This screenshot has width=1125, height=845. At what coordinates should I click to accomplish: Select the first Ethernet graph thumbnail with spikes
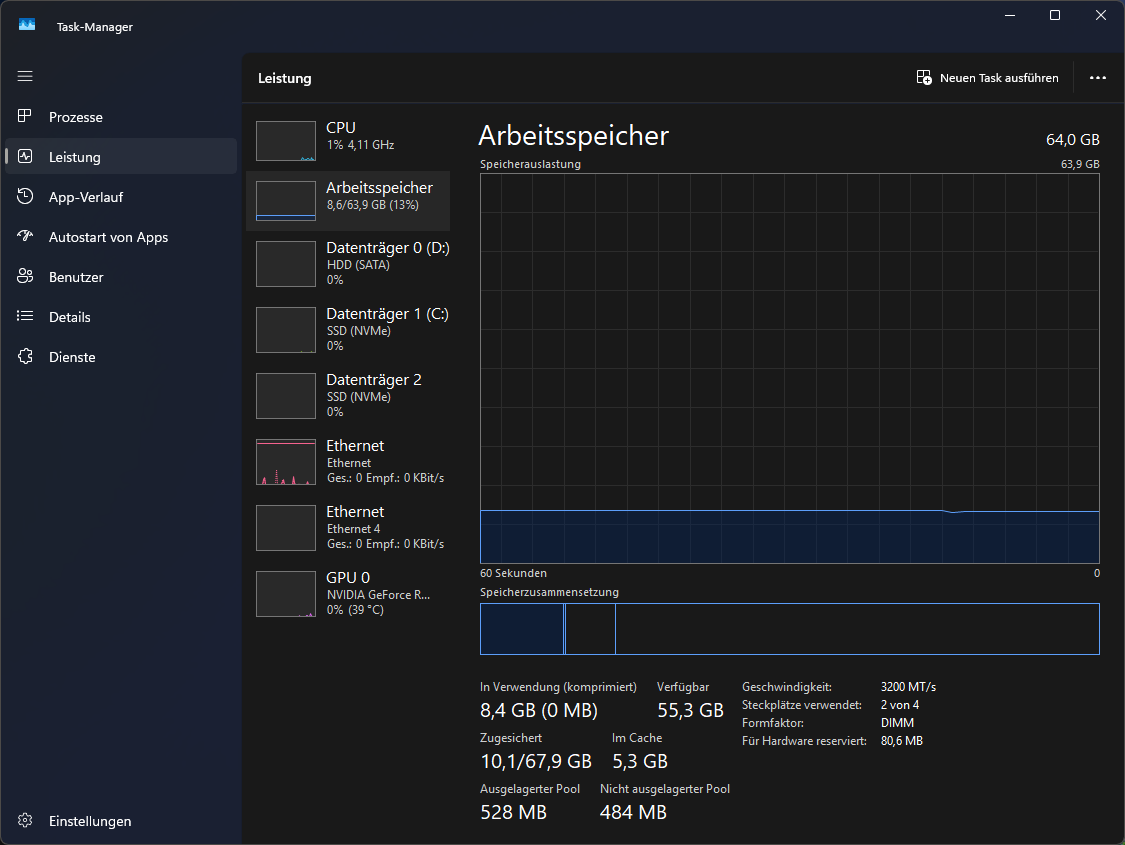tap(286, 462)
